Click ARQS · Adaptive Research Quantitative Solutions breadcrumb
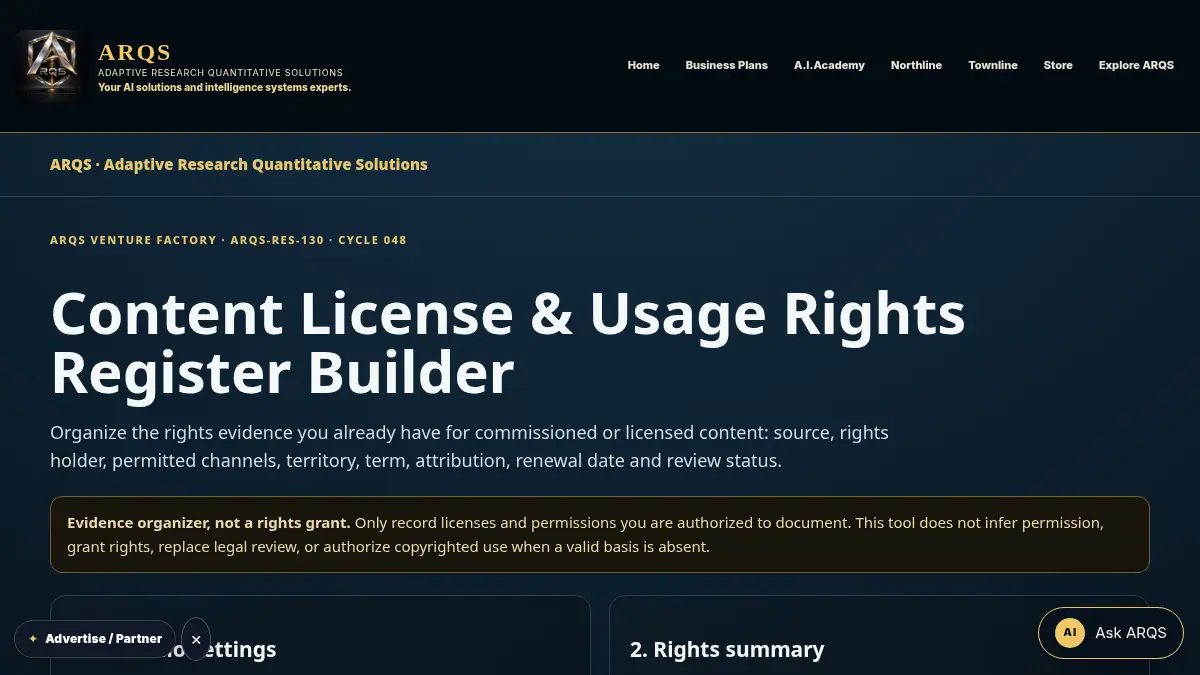Screen dimensions: 1200x675 point(239,164)
